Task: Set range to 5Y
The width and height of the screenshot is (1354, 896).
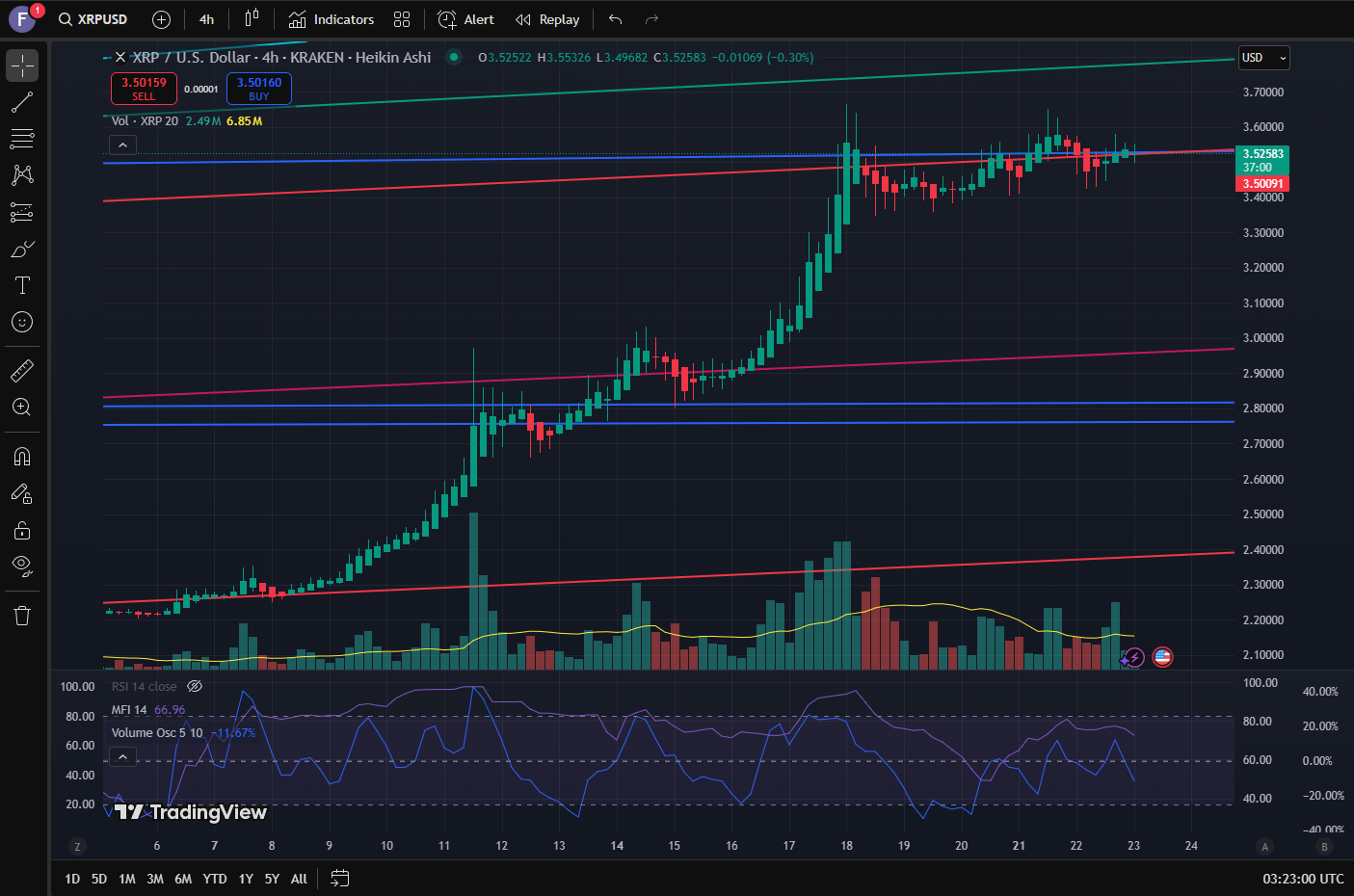Action: point(272,879)
